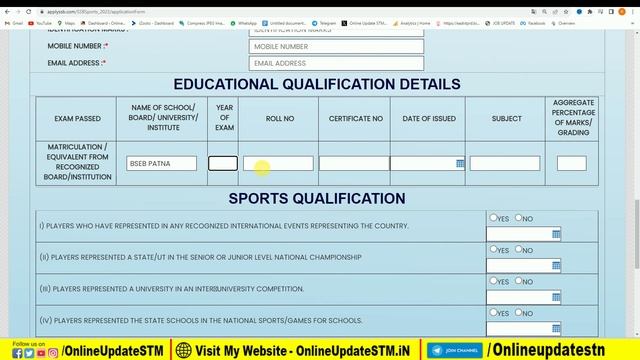
Task: Click the Facebook follow icon in banner
Action: [x=17, y=353]
